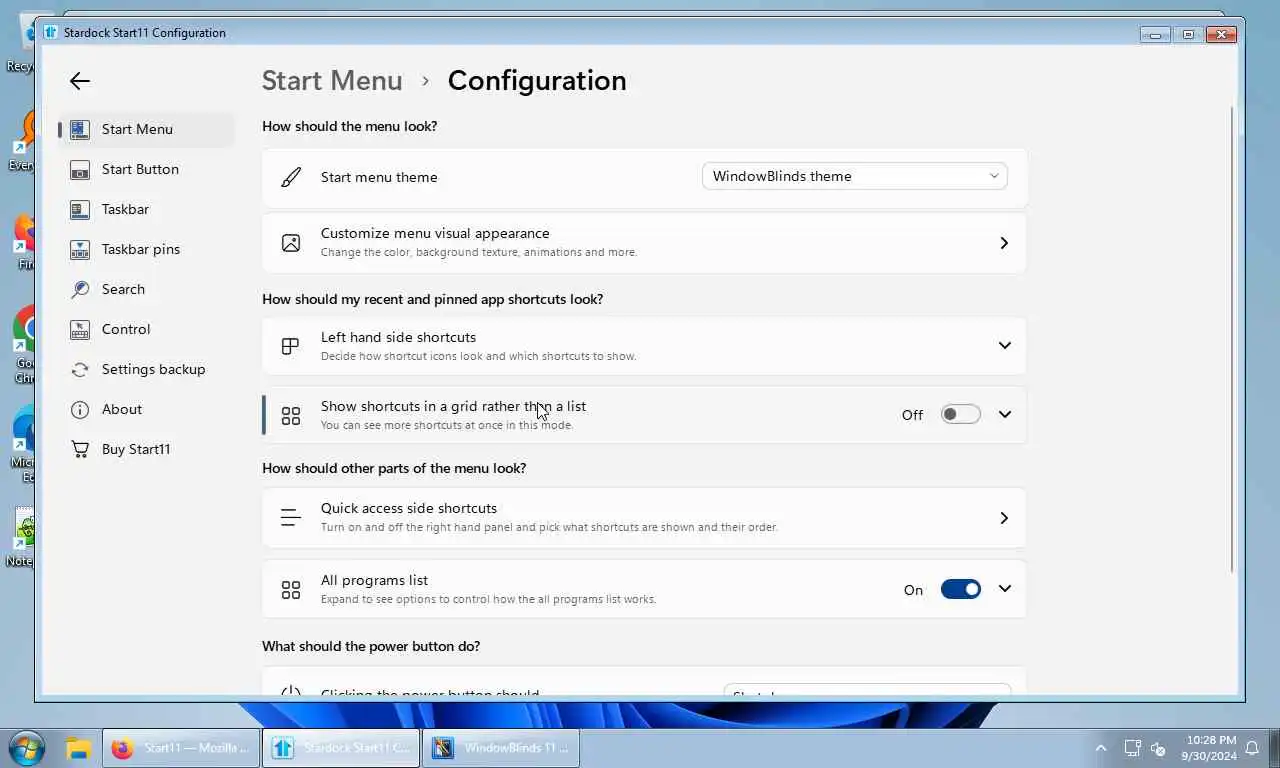Screen dimensions: 1280x768
Task: Click the Settings backup sync icon
Action: click(80, 369)
